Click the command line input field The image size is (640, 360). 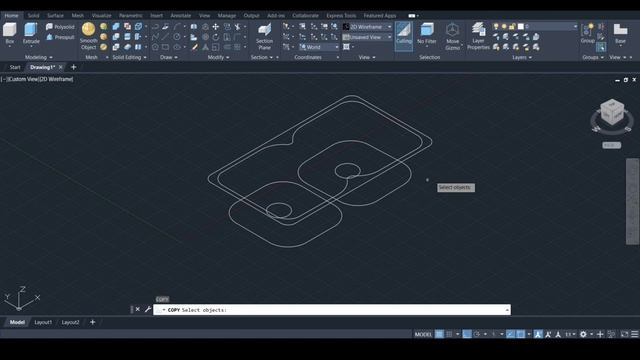click(x=332, y=310)
